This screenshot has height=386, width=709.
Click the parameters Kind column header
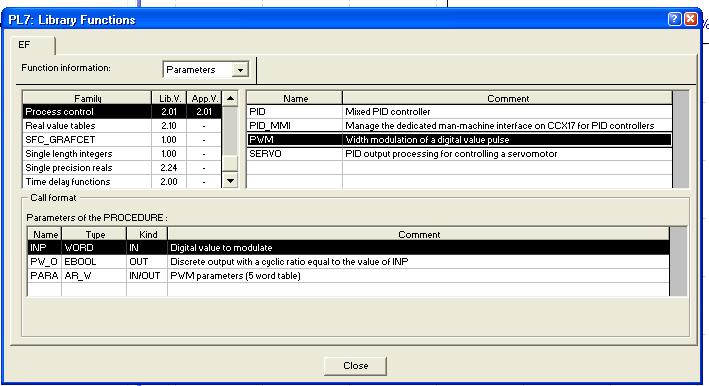click(147, 234)
